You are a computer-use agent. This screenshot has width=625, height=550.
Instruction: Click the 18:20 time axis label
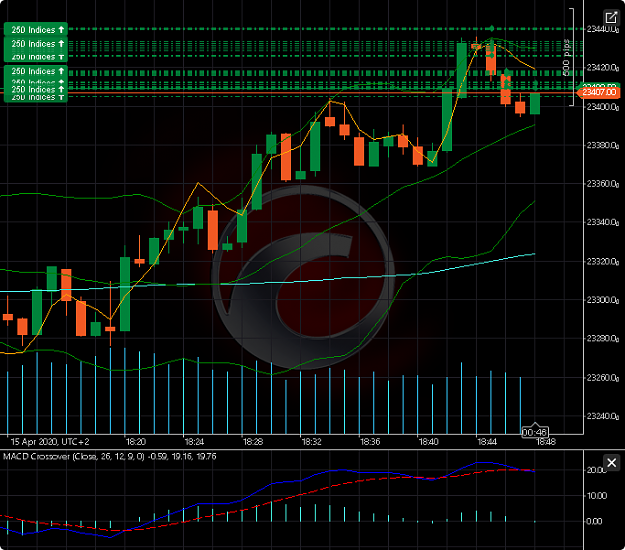click(136, 442)
